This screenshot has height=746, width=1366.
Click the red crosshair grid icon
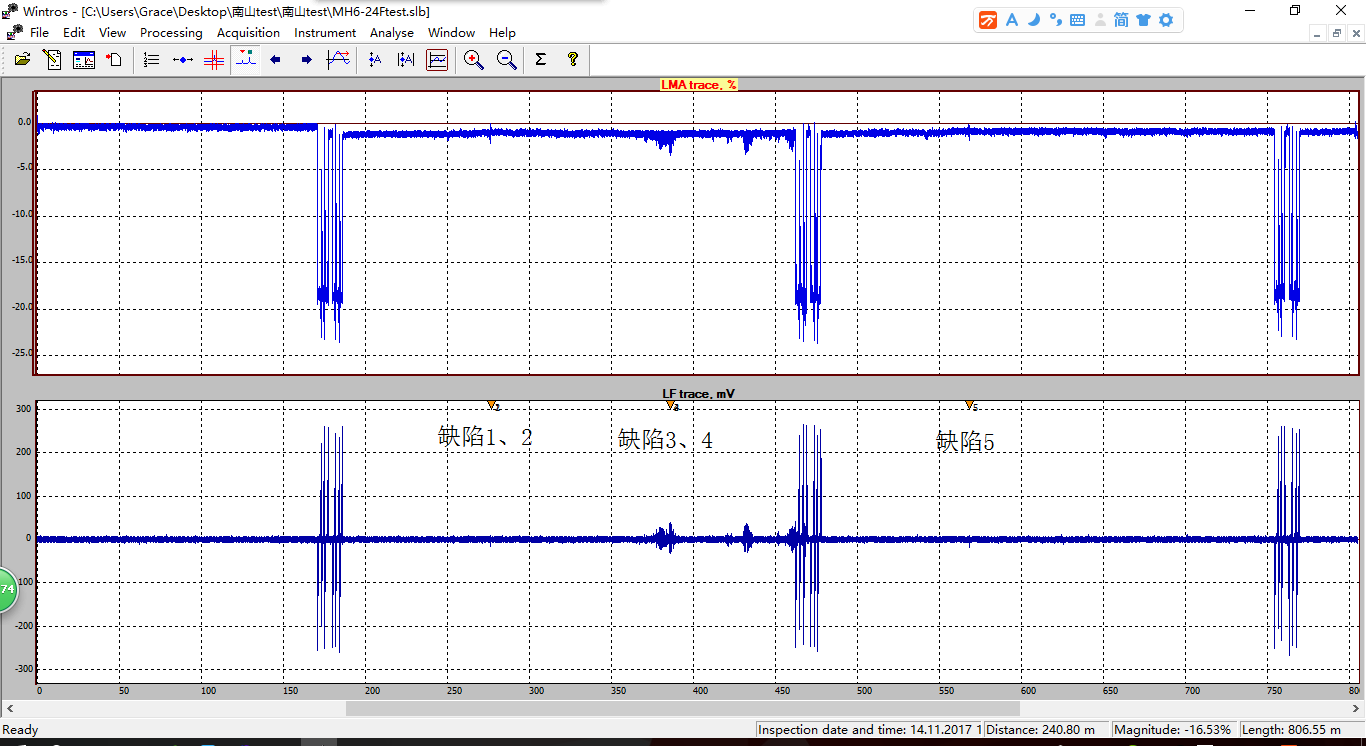[x=213, y=60]
